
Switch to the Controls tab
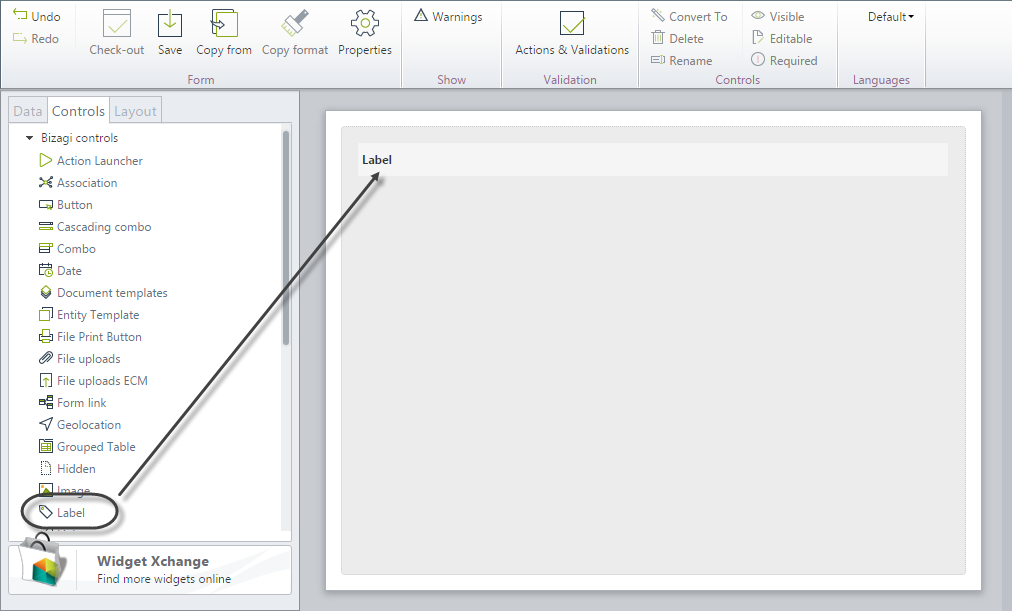click(78, 111)
